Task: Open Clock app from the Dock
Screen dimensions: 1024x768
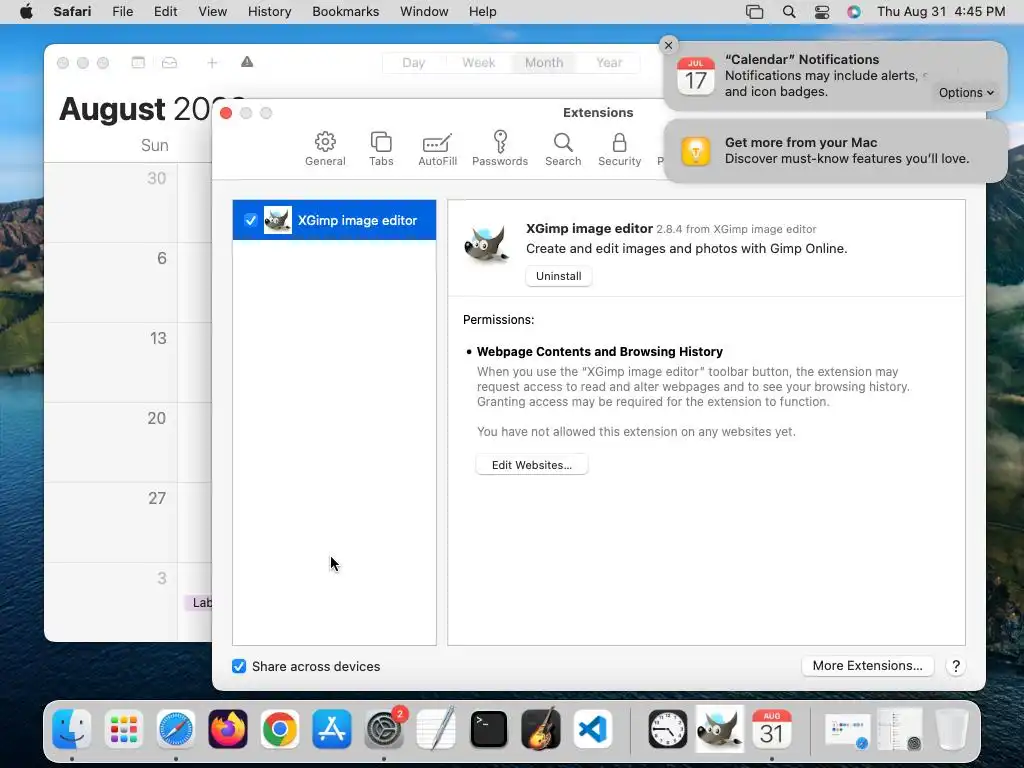Action: (x=667, y=729)
